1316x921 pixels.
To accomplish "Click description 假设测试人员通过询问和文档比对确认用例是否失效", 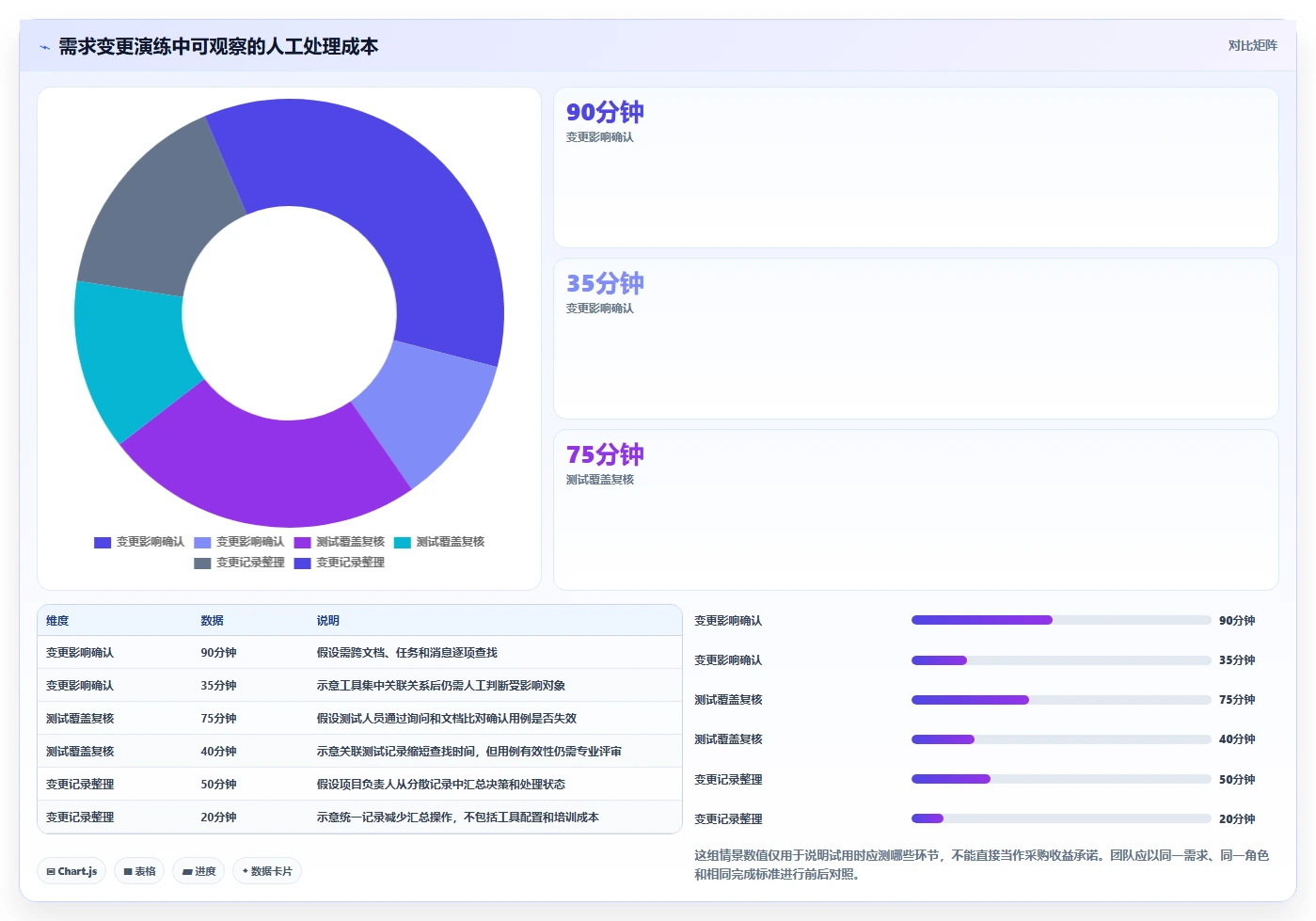I will tap(446, 719).
